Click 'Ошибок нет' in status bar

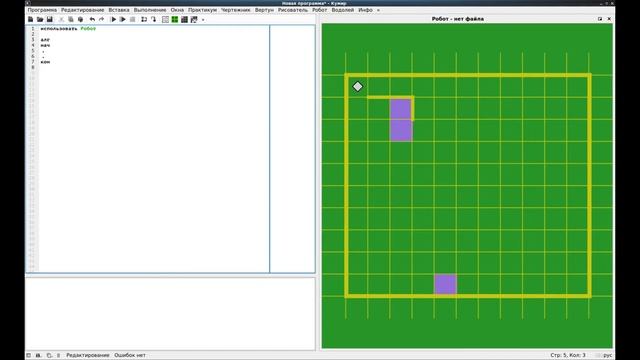130,355
